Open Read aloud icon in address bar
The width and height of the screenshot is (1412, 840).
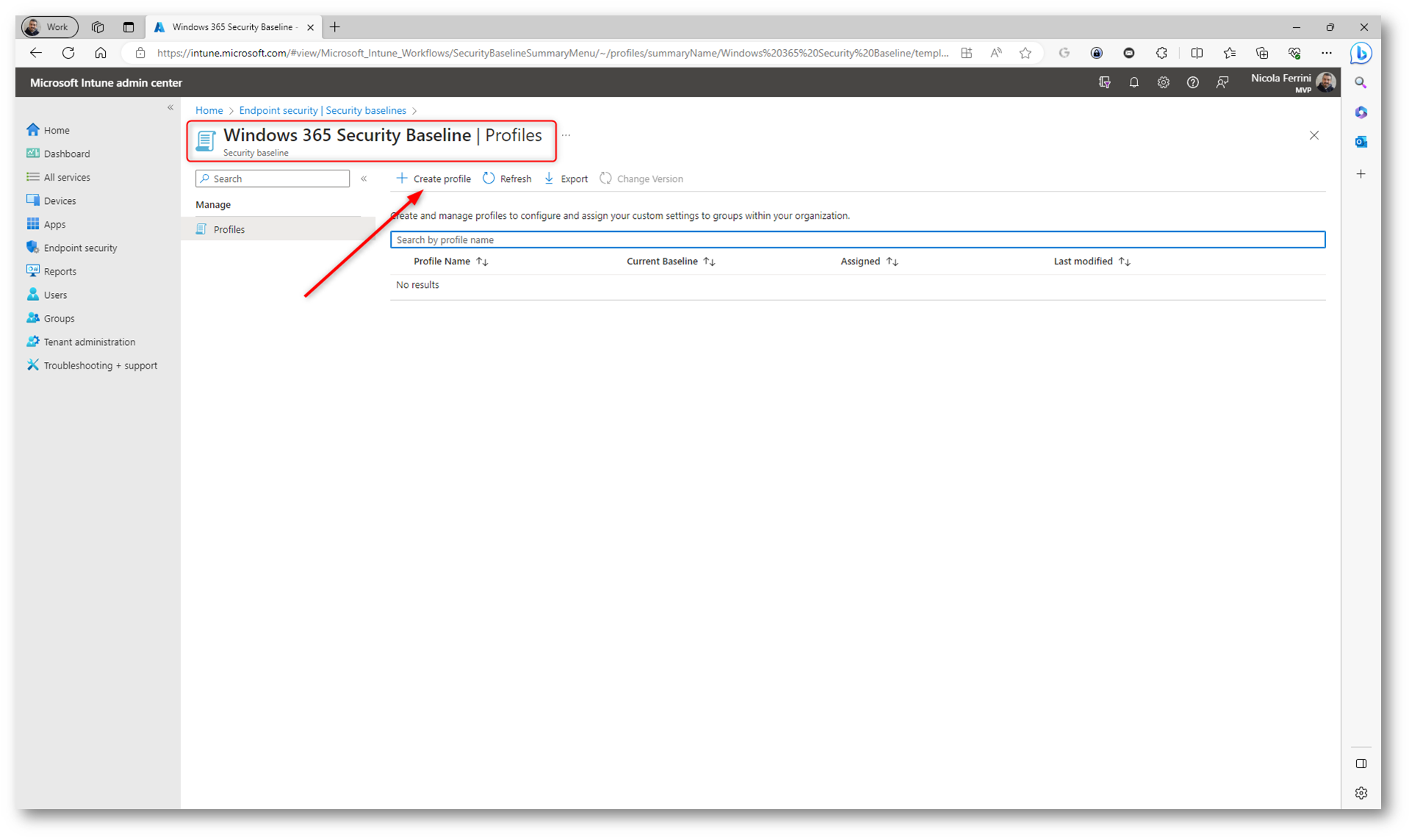996,53
